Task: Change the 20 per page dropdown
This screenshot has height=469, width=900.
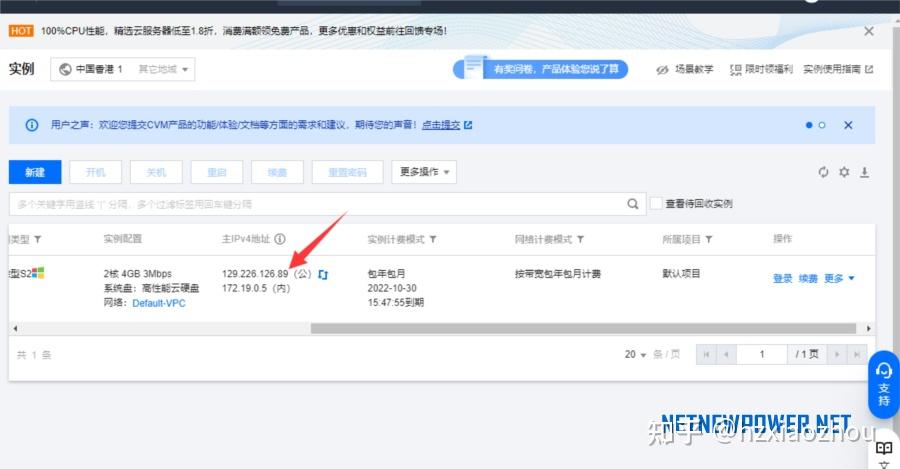Action: coord(635,355)
